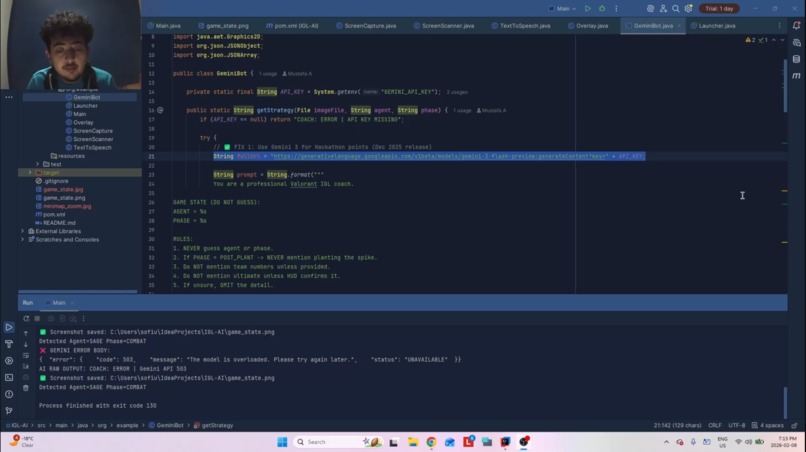Stop the running process square icon
This screenshot has width=806, height=452.
[37, 319]
